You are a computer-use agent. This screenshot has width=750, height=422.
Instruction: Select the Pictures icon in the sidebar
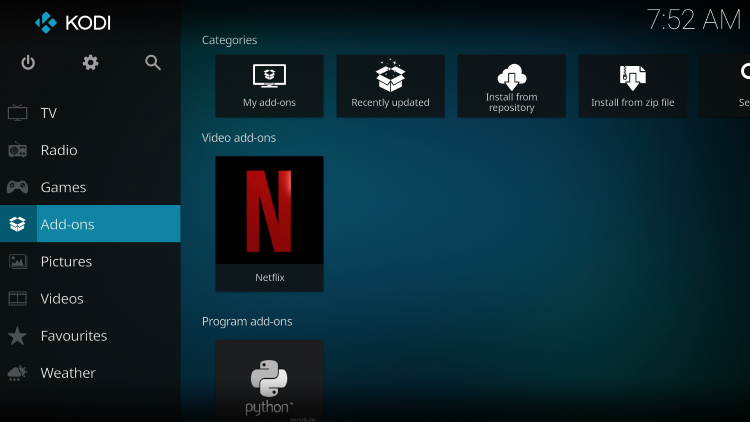(18, 261)
